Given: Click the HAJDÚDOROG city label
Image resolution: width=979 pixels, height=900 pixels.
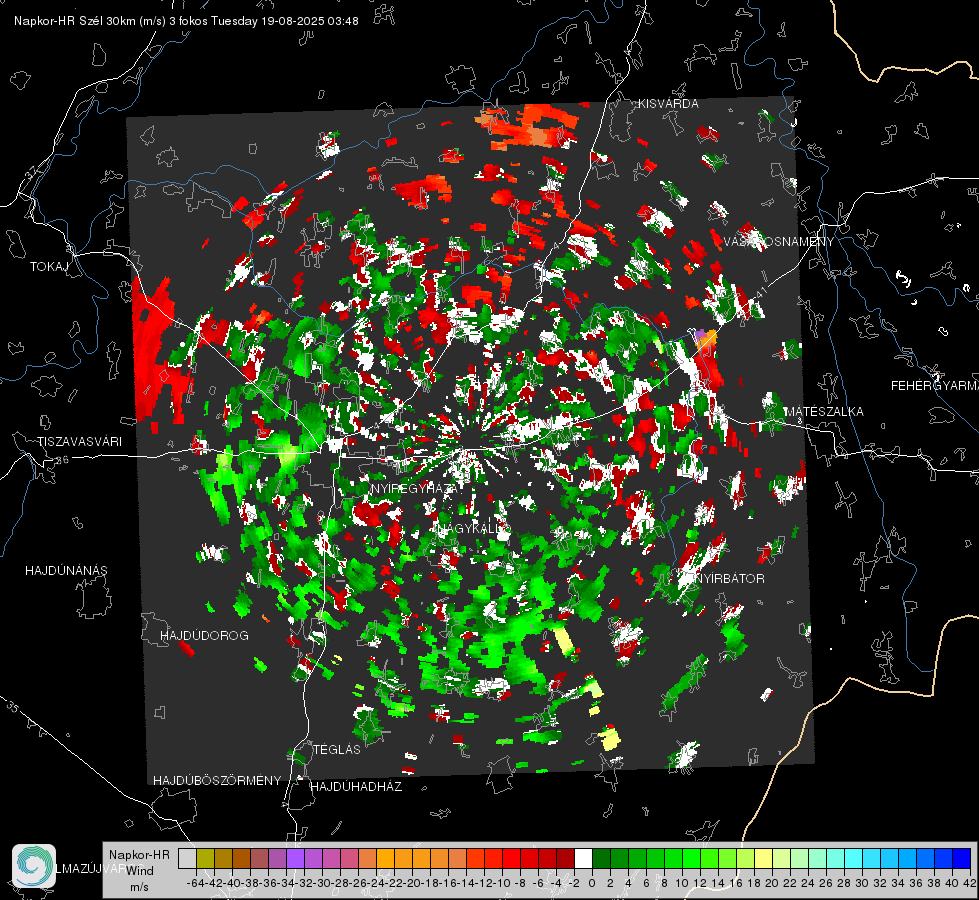Looking at the screenshot, I should pos(204,636).
